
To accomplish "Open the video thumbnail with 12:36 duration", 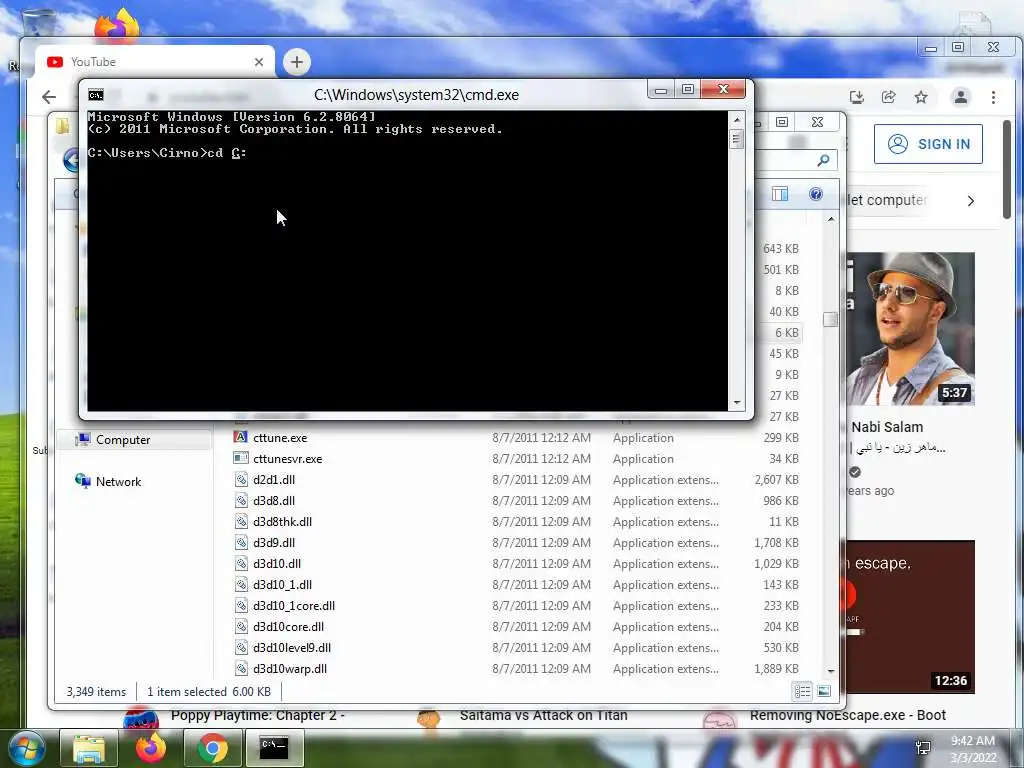I will pos(911,616).
